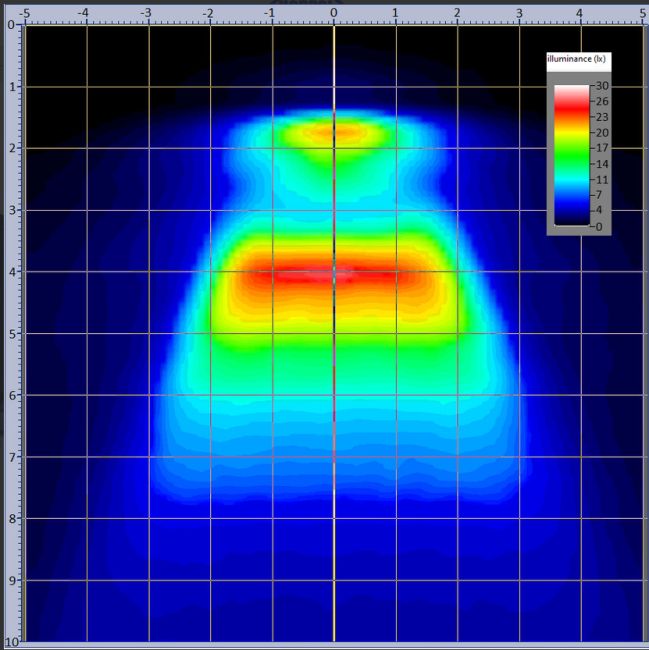Click the -5 label on the top axis
Viewport: 649px width, 650px height.
point(23,14)
